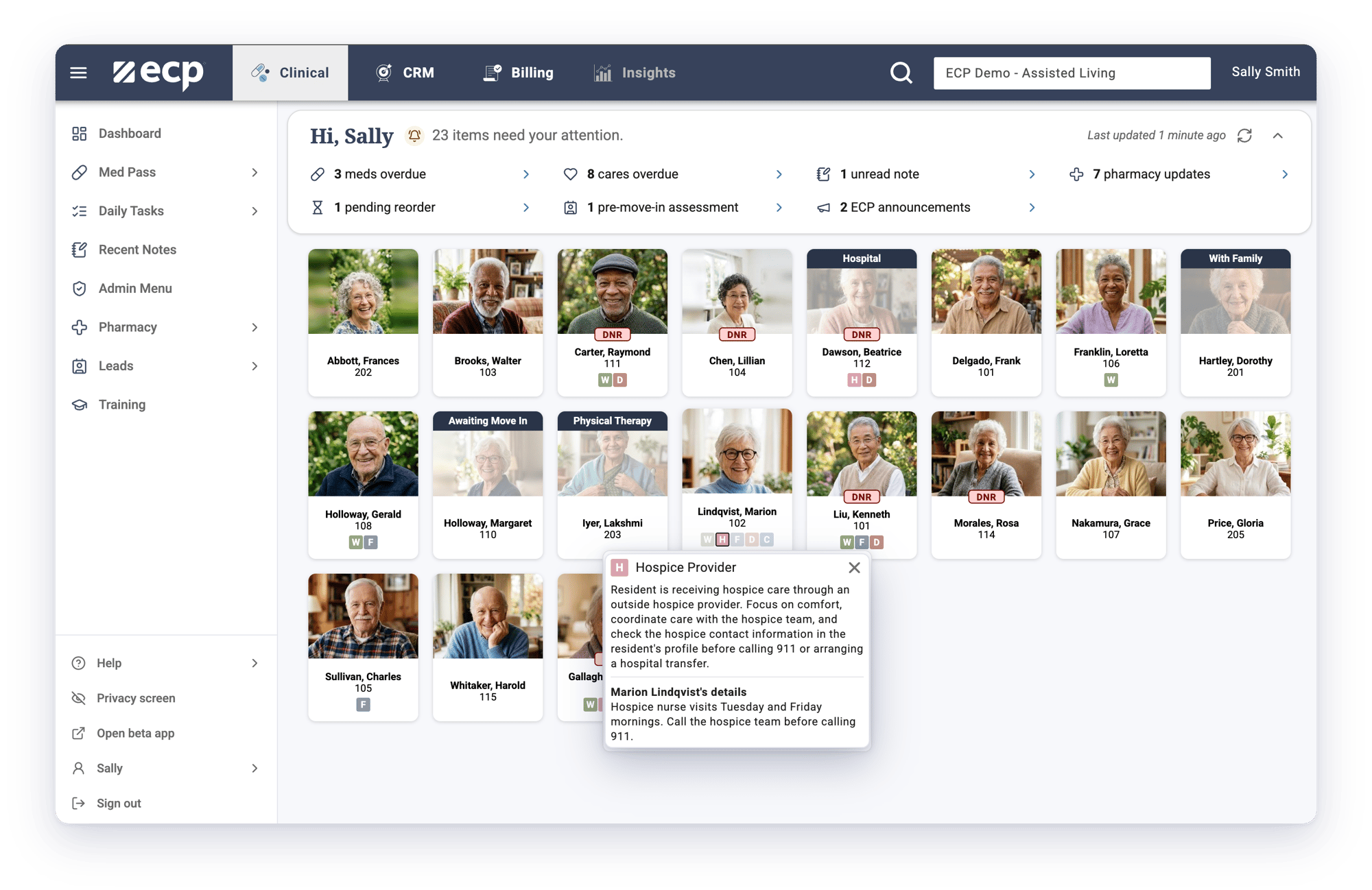Close the Hospice Provider popup

tap(854, 568)
